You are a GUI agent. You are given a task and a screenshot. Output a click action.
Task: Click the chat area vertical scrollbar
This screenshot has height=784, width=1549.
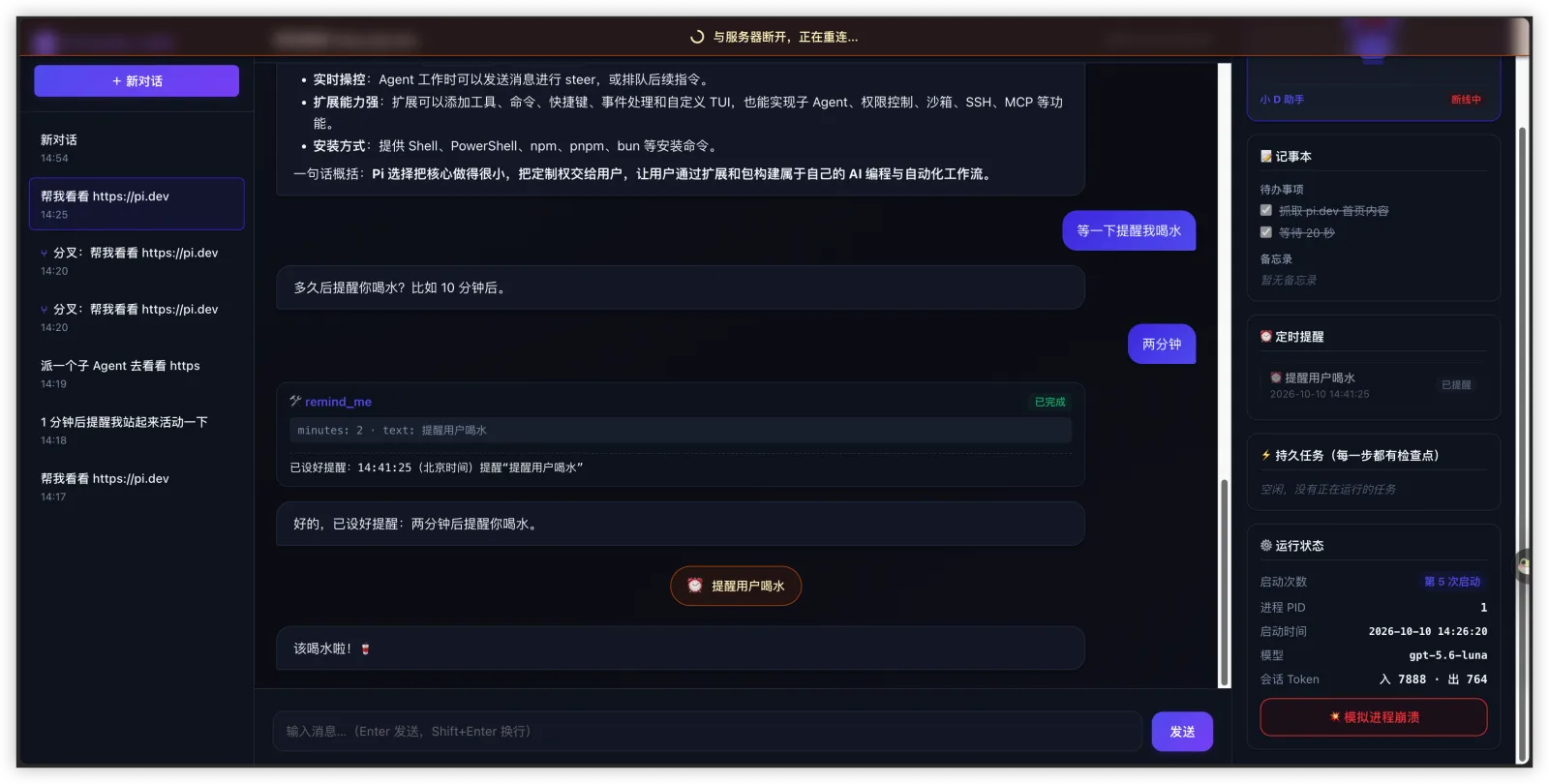pyautogui.click(x=1225, y=583)
